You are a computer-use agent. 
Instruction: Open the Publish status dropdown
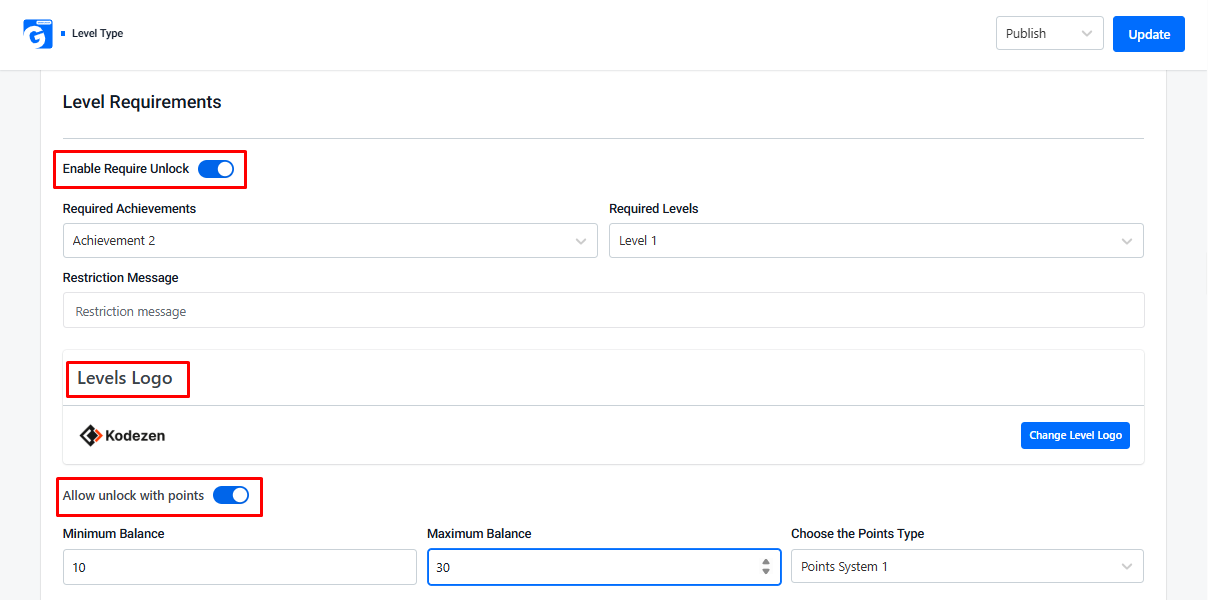[x=1050, y=33]
